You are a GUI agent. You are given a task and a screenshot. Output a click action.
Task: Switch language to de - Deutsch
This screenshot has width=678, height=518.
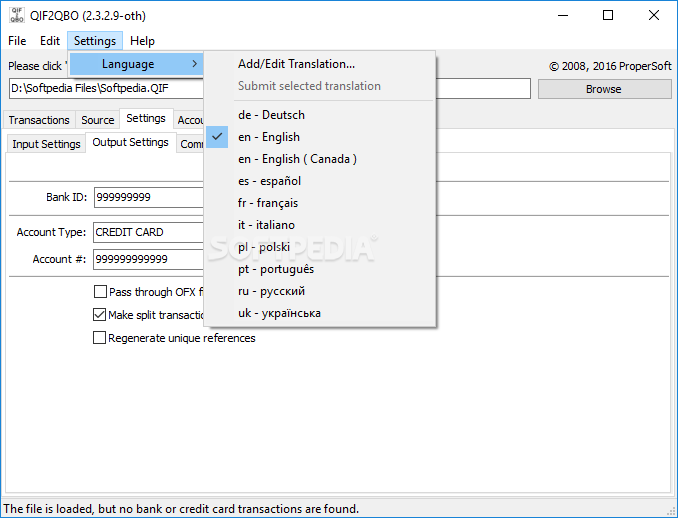[x=320, y=115]
